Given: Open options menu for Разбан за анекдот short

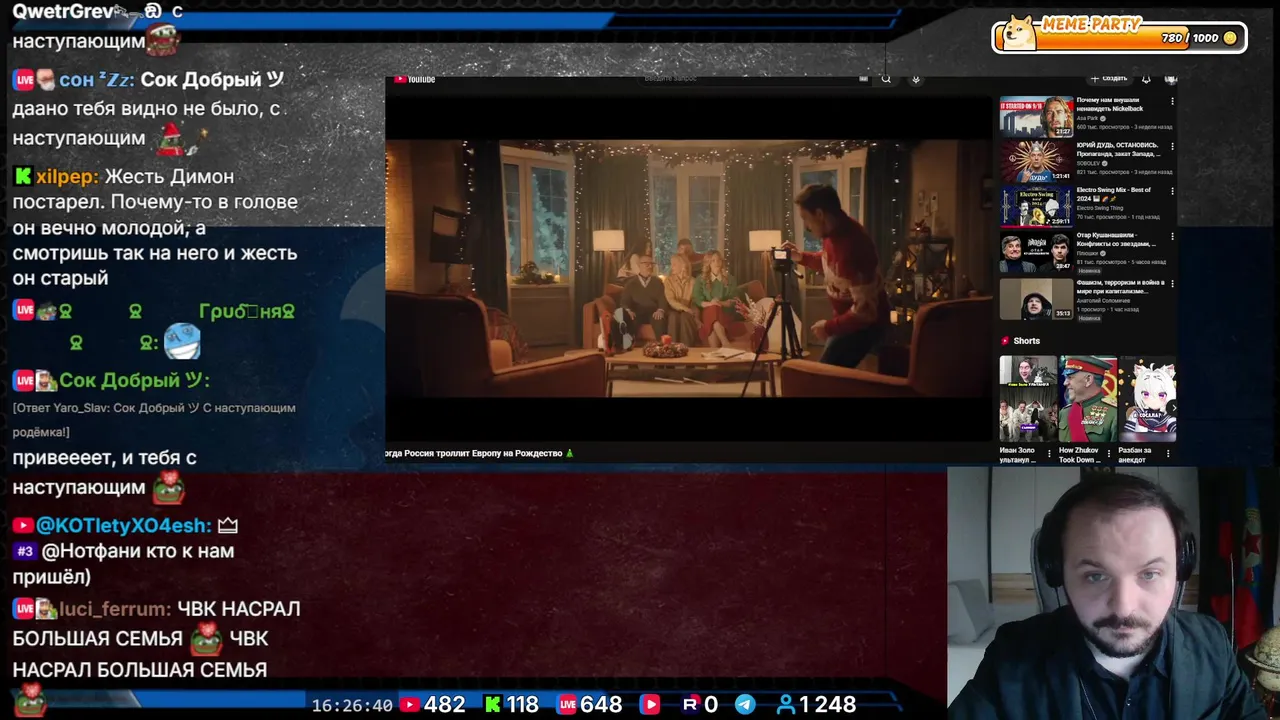Looking at the screenshot, I should [x=1169, y=452].
